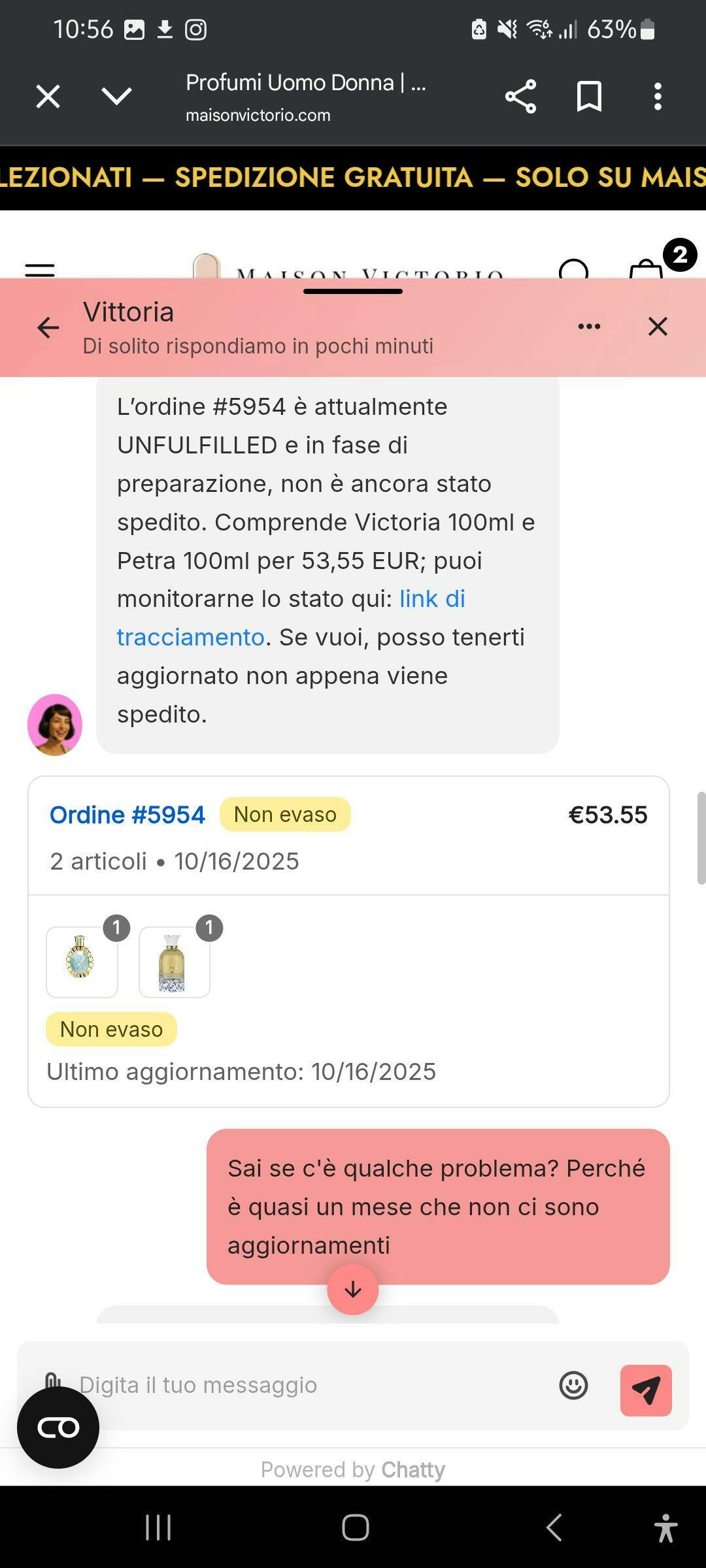
Task: Tap the attachment paperclip icon
Action: coord(52,1377)
